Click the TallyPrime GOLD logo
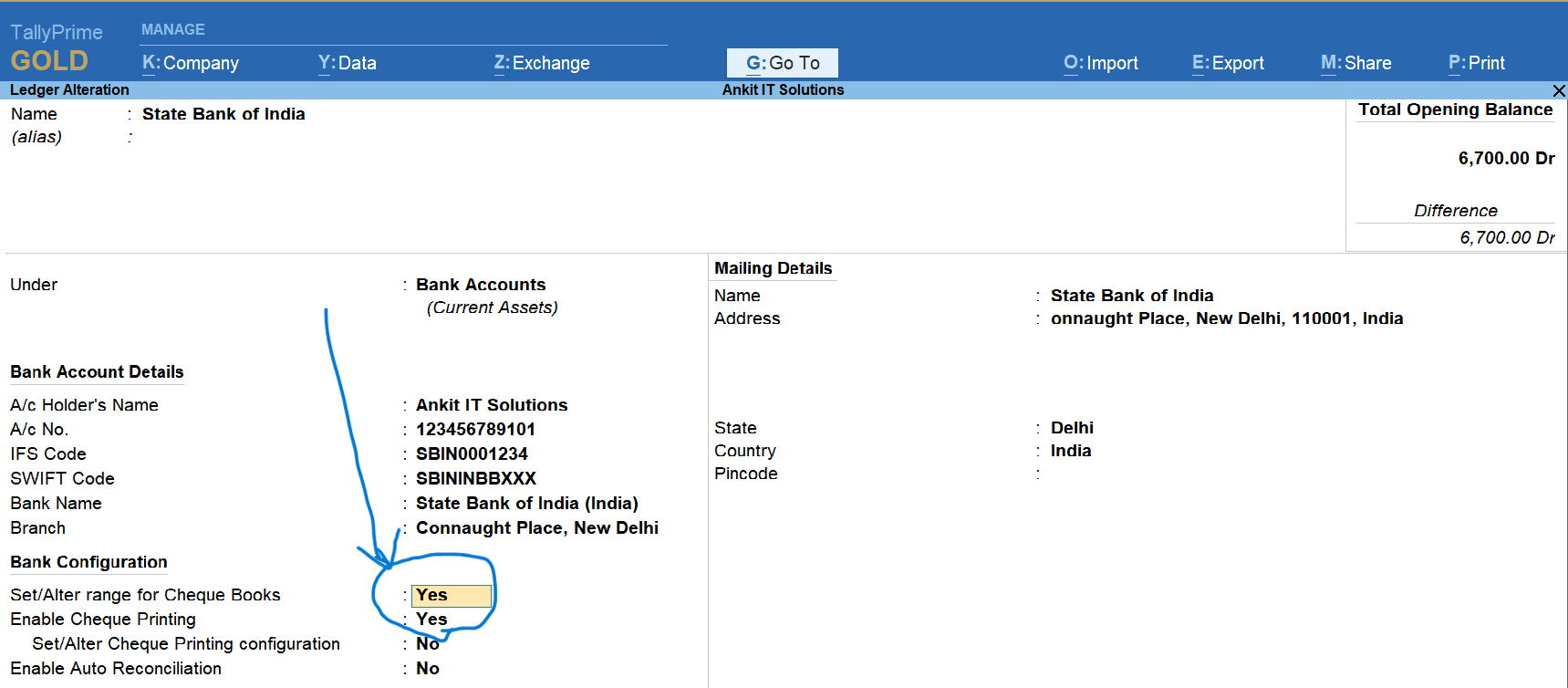The width and height of the screenshot is (1568, 688). (x=56, y=47)
